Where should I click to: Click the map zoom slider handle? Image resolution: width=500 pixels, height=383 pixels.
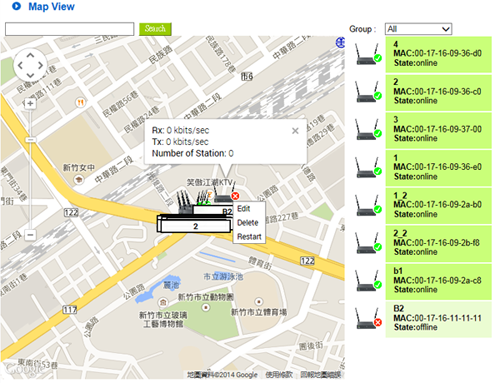point(30,140)
